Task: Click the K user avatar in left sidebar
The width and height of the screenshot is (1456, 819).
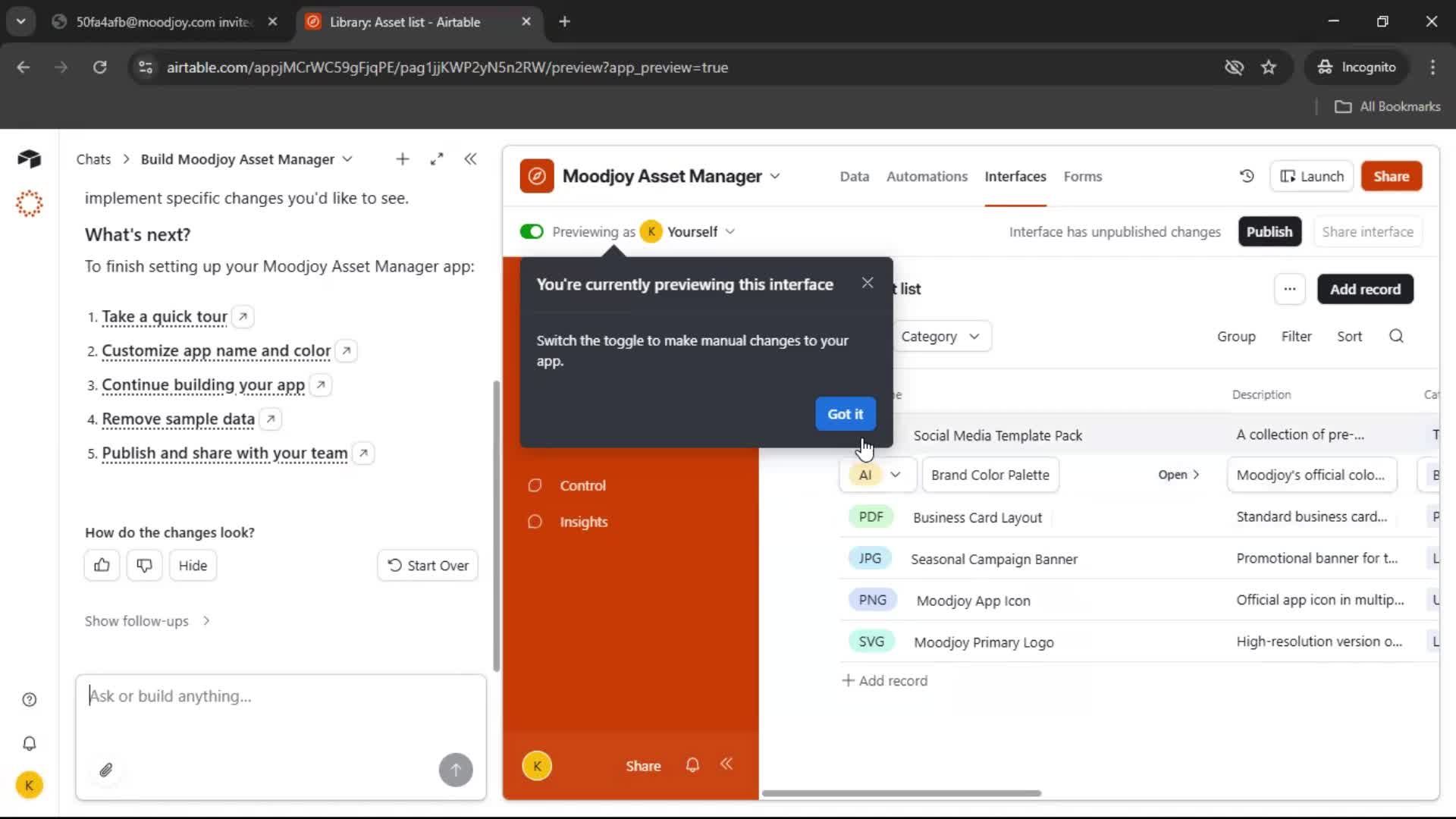Action: (x=29, y=785)
